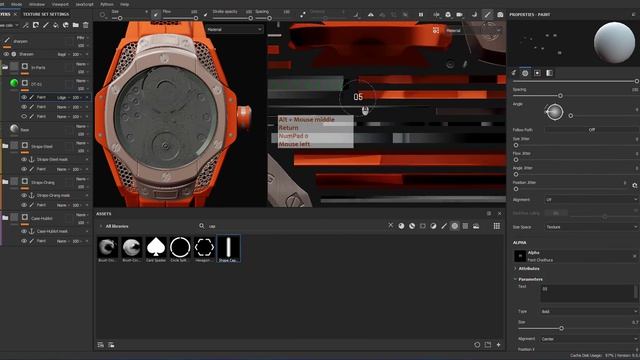Hide the selected Paint layer with the Ldge blend mode
640x360 pixels.
[x=24, y=97]
